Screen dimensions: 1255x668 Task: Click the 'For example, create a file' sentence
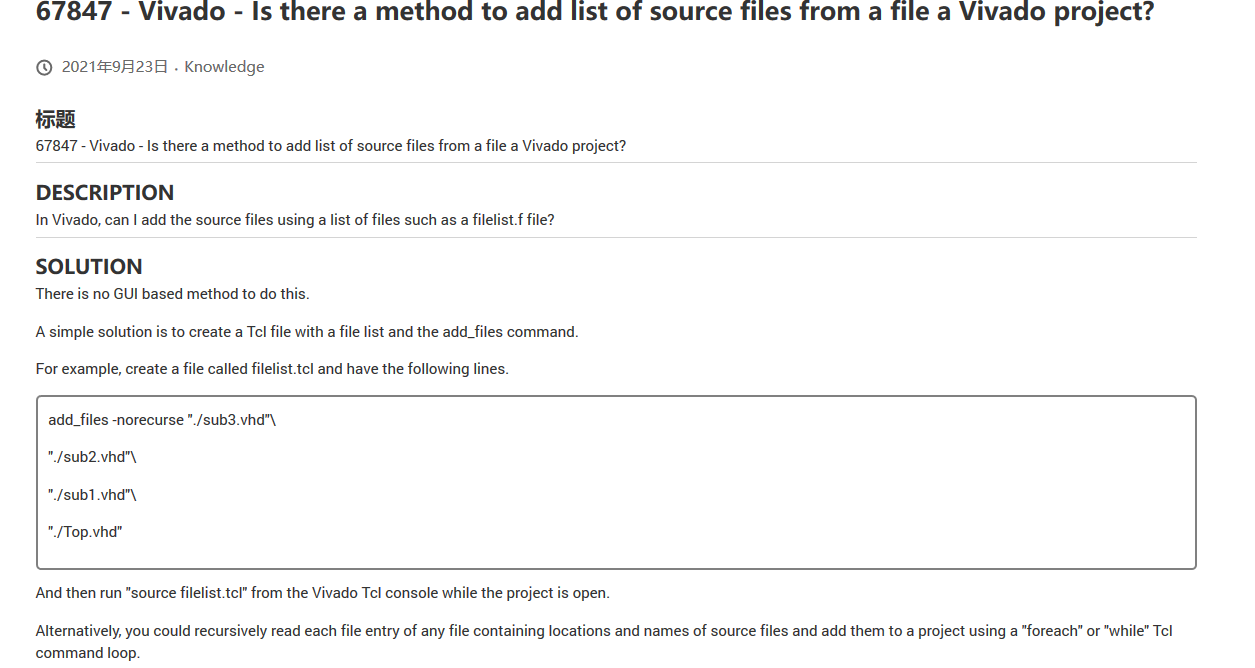(272, 369)
